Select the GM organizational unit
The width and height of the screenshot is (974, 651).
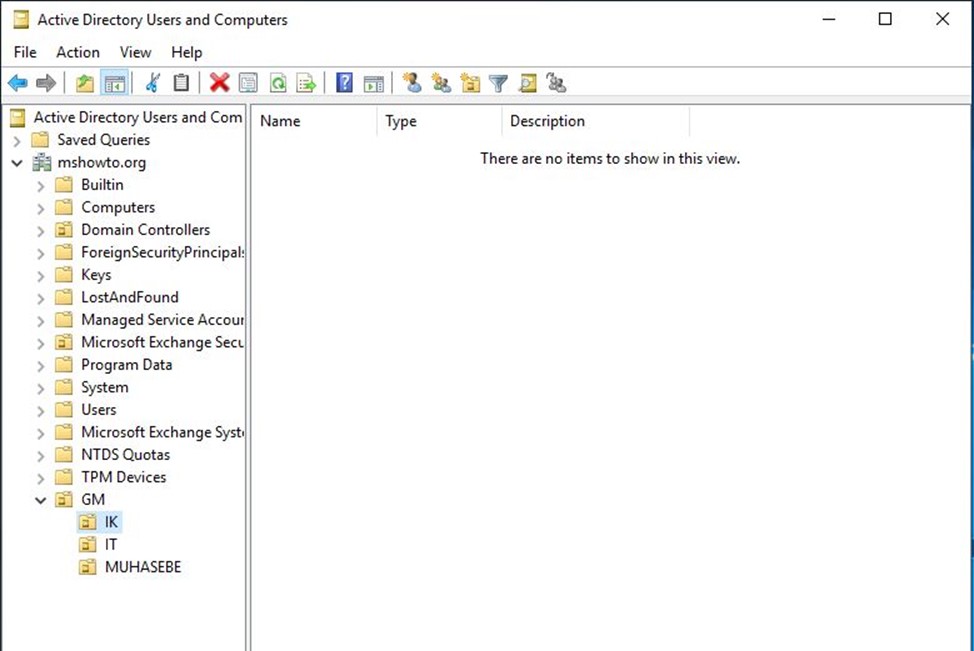coord(93,499)
